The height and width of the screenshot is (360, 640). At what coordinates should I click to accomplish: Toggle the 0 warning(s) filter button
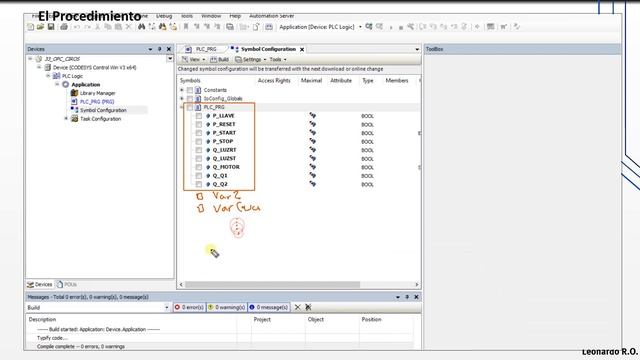[227, 307]
